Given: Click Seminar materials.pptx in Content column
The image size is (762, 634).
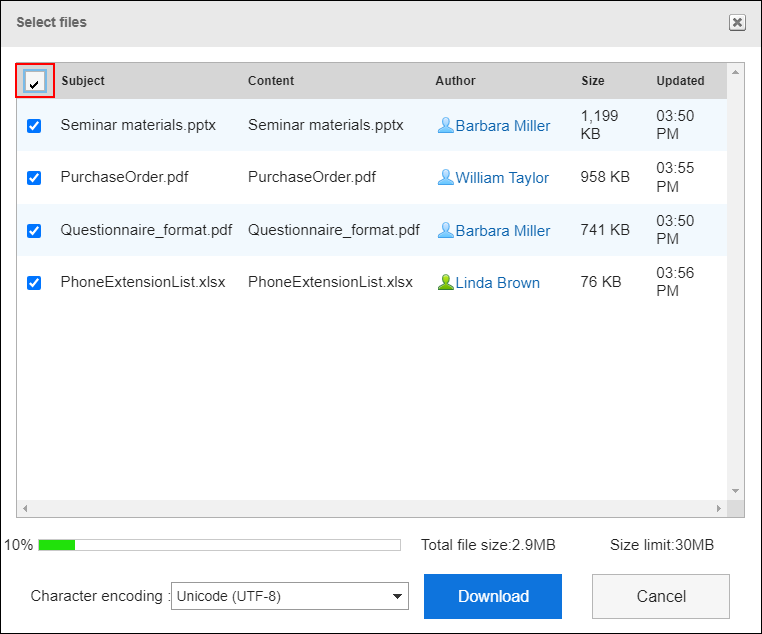Looking at the screenshot, I should tap(326, 125).
